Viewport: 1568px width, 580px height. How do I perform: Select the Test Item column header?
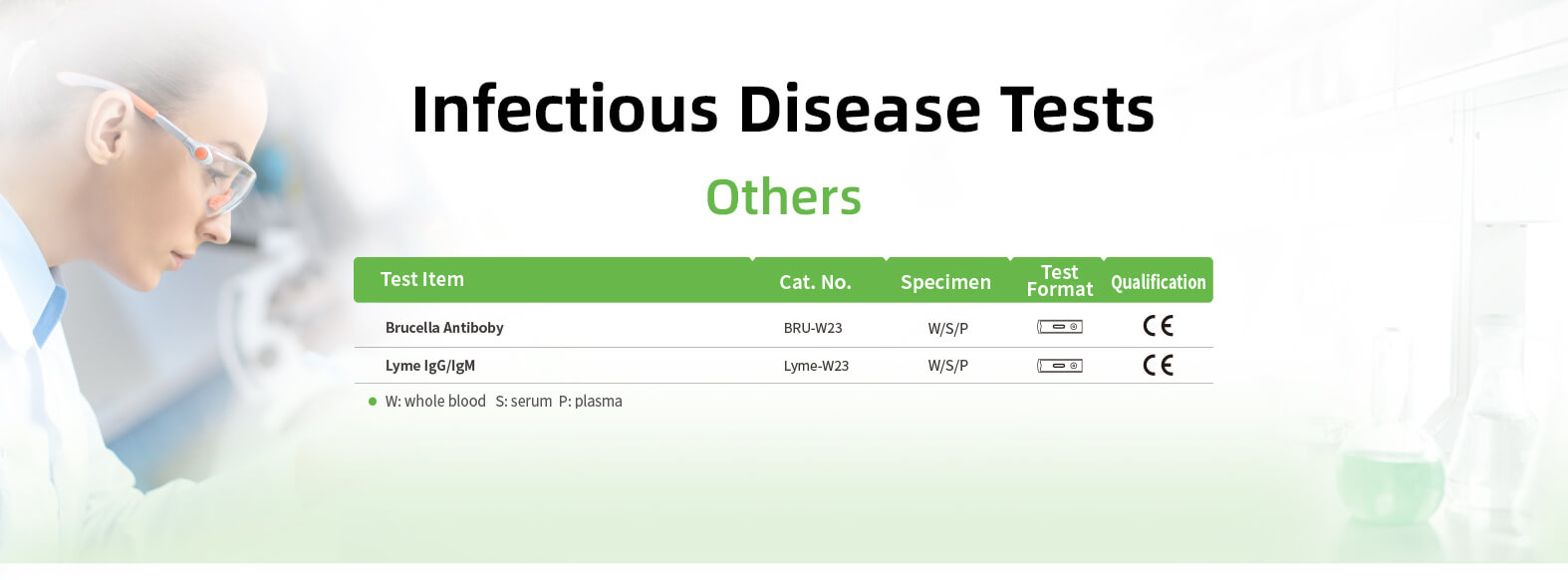(422, 279)
